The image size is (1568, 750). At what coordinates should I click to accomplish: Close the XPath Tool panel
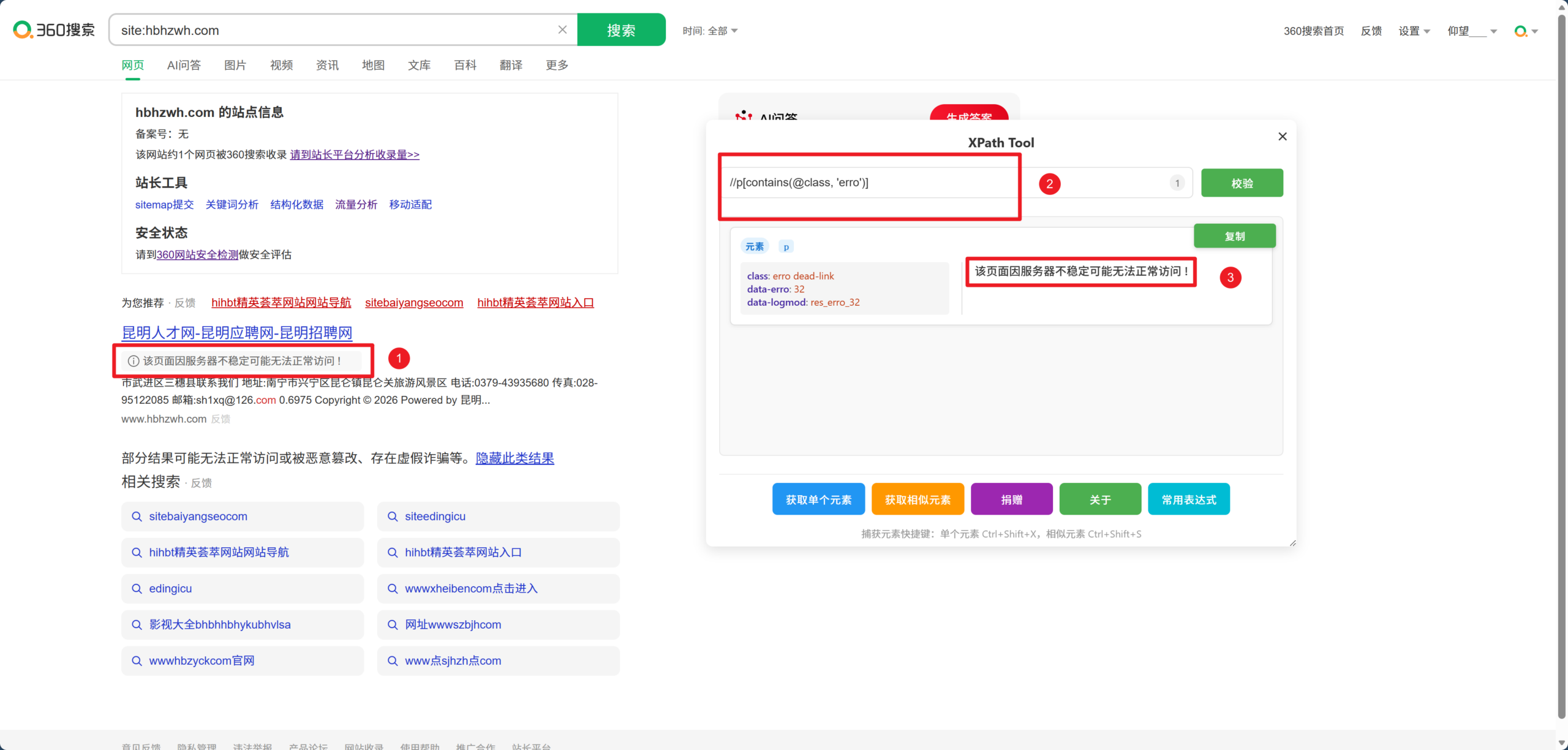(1283, 137)
